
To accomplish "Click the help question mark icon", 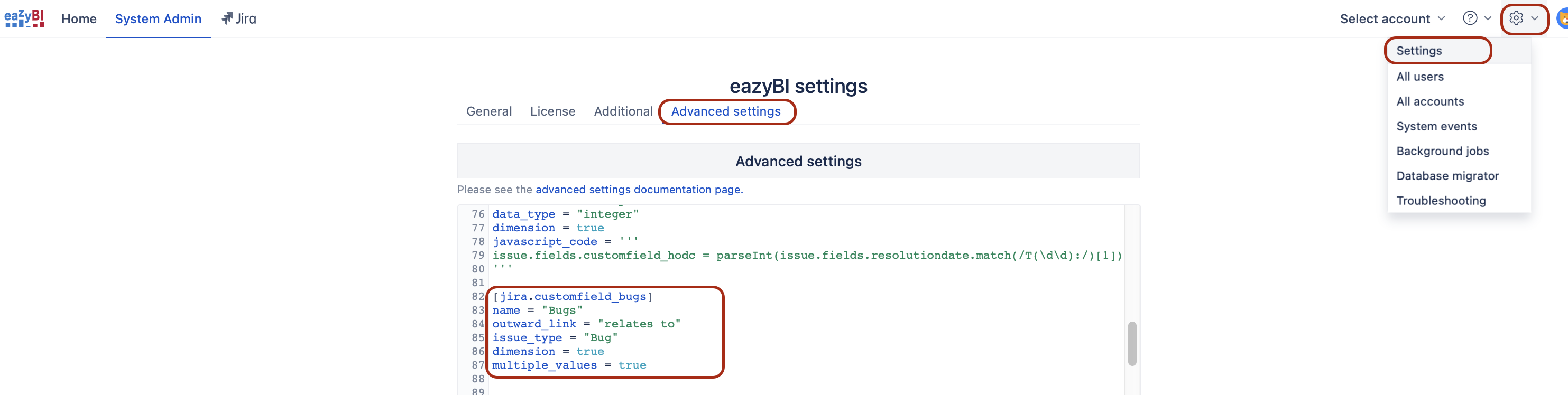I will [x=1470, y=18].
